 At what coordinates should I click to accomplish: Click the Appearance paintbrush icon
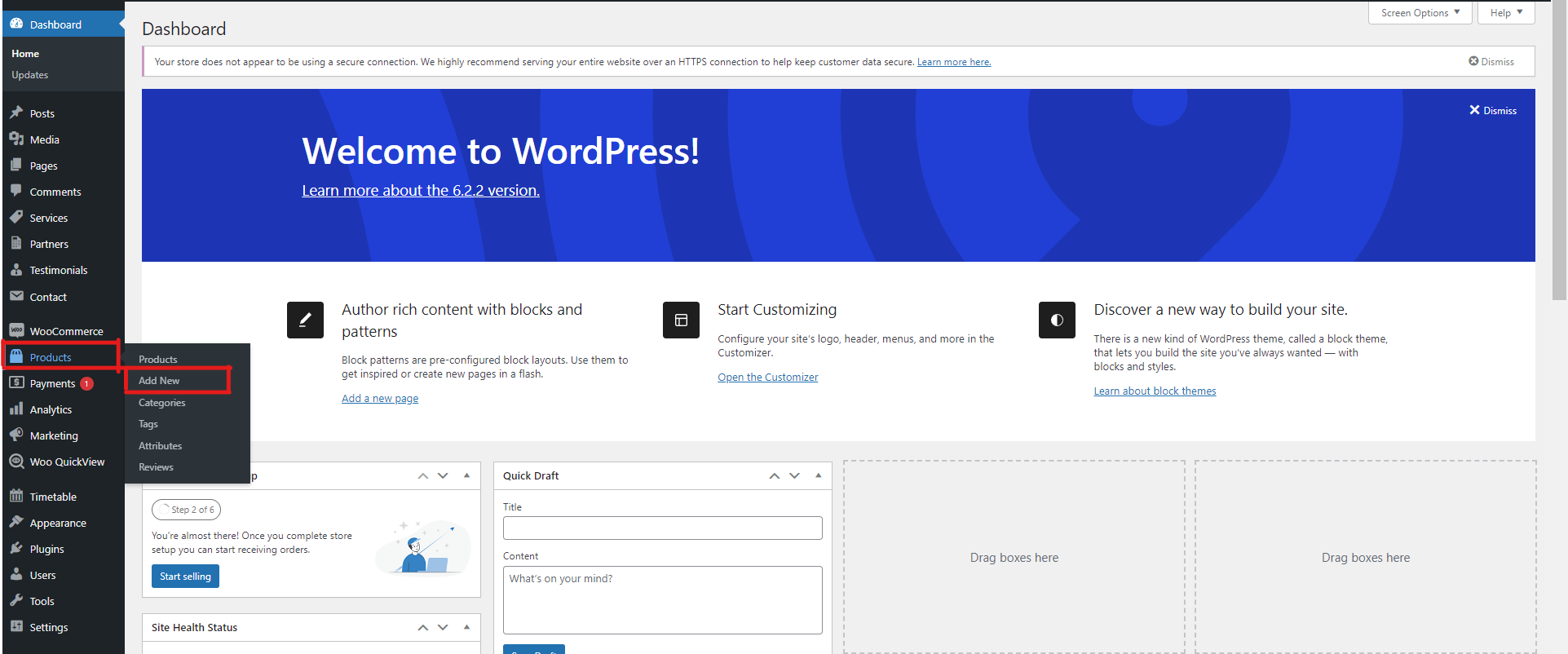16,522
